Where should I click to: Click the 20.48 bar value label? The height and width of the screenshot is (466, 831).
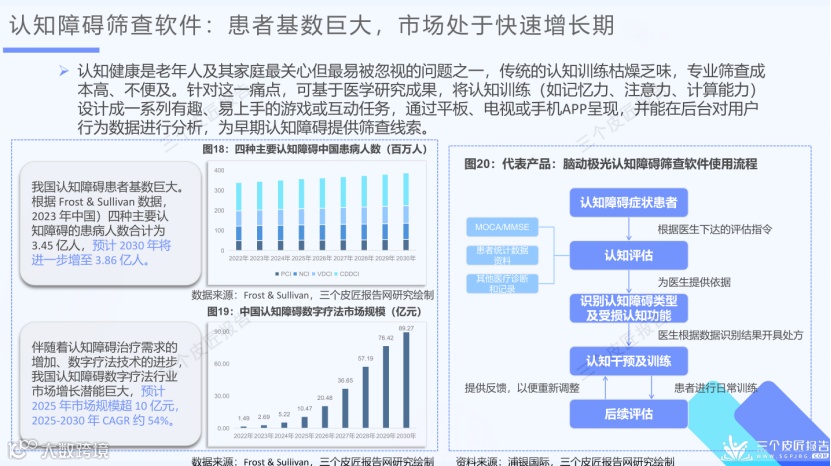pos(325,398)
